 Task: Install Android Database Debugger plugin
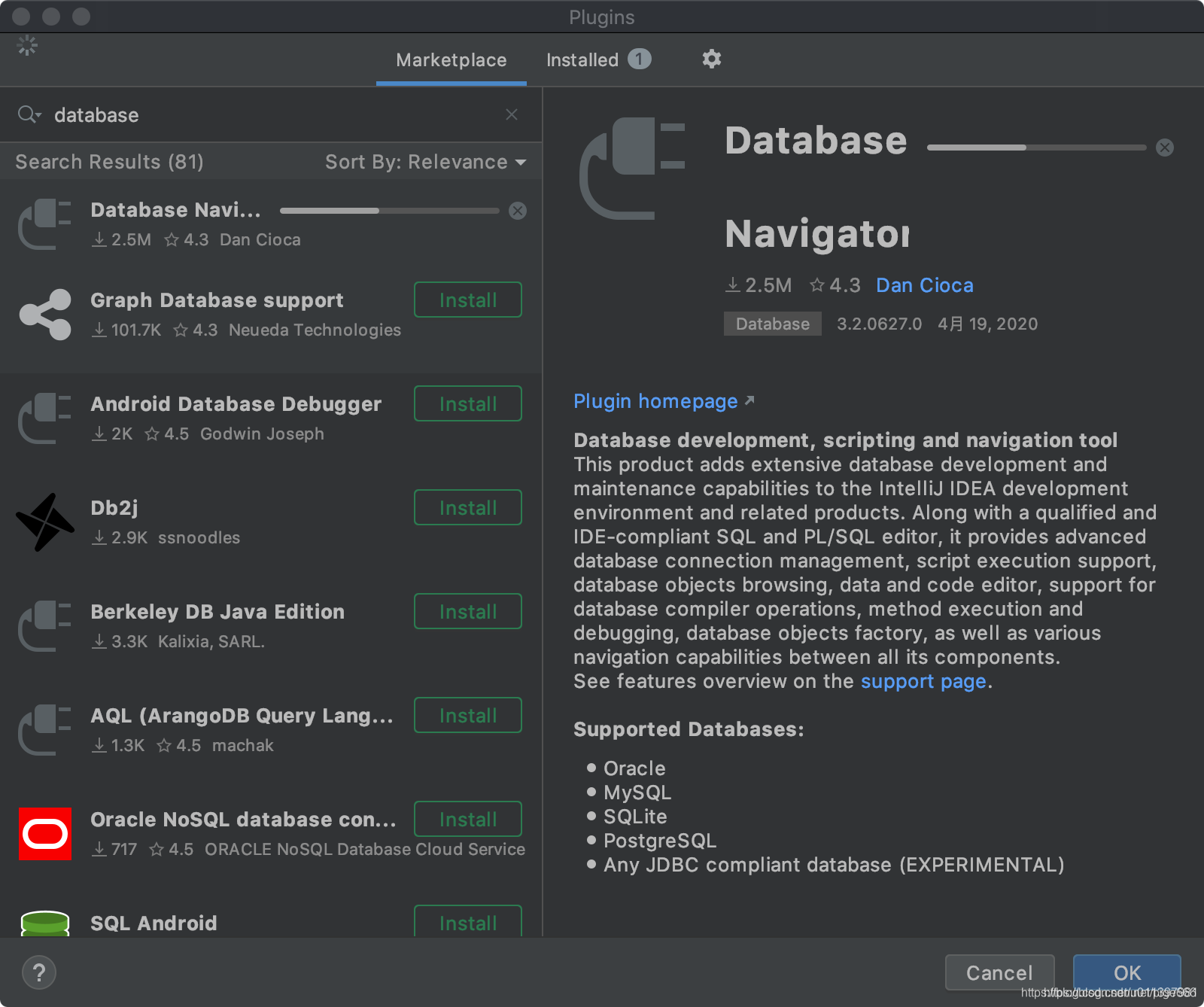468,403
